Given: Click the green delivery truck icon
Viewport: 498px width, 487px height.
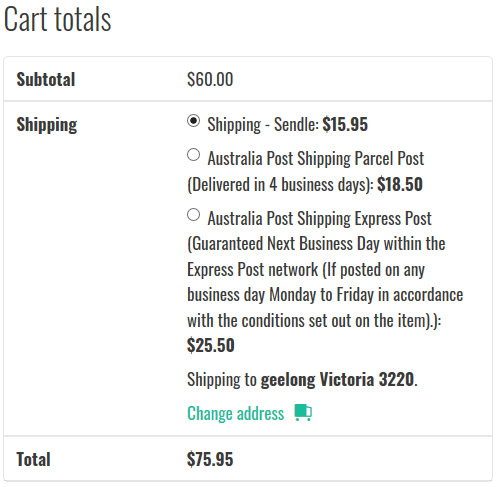Looking at the screenshot, I should point(303,413).
